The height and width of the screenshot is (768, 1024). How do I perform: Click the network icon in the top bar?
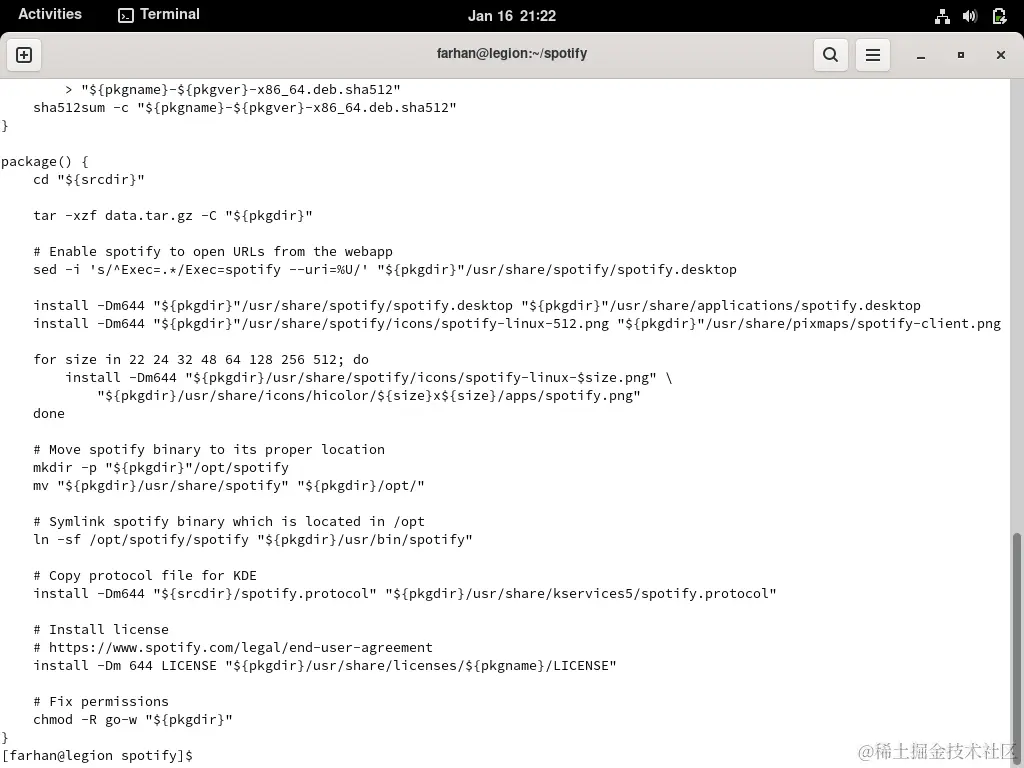941,15
